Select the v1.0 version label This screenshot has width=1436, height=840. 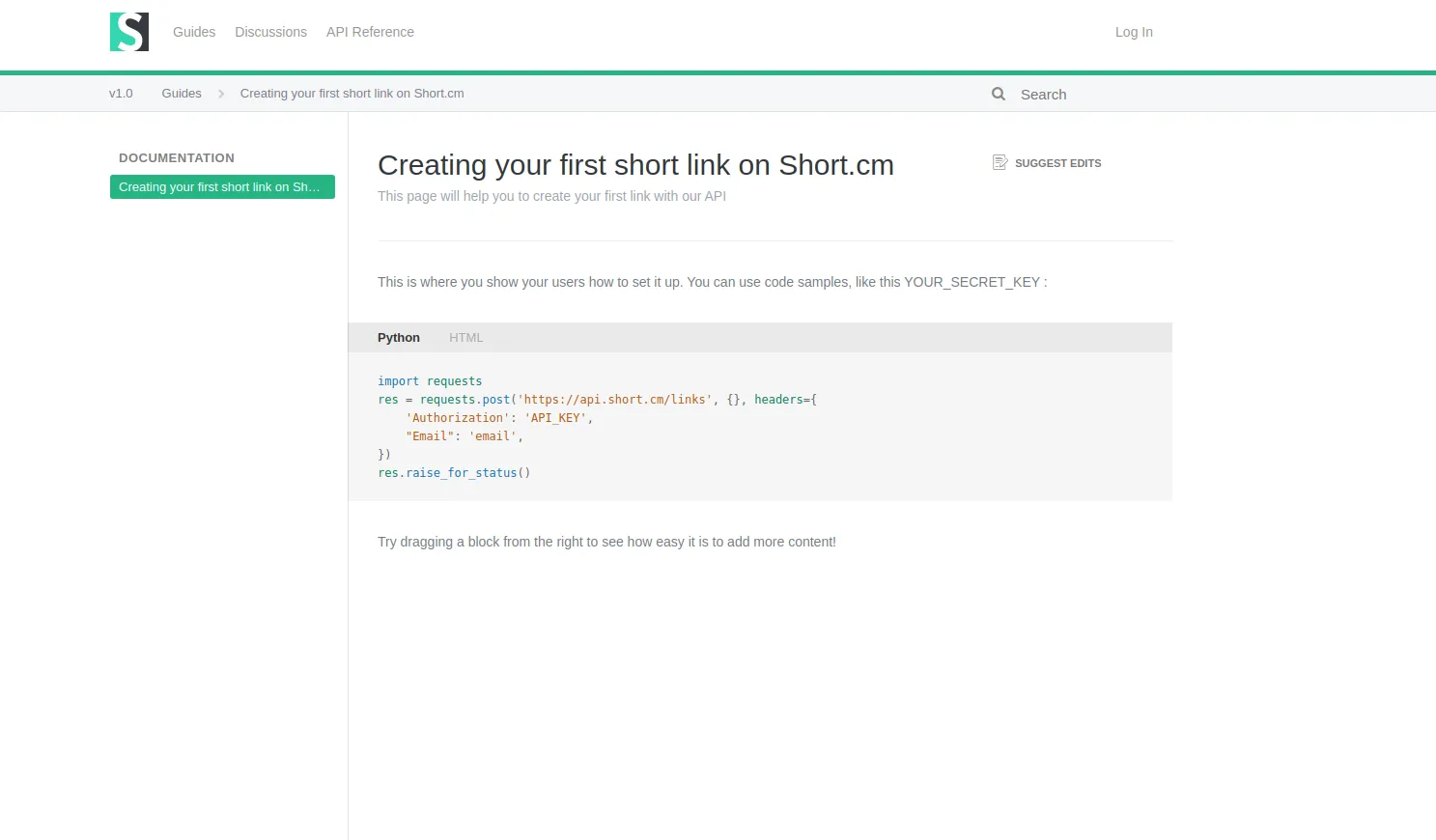(121, 94)
